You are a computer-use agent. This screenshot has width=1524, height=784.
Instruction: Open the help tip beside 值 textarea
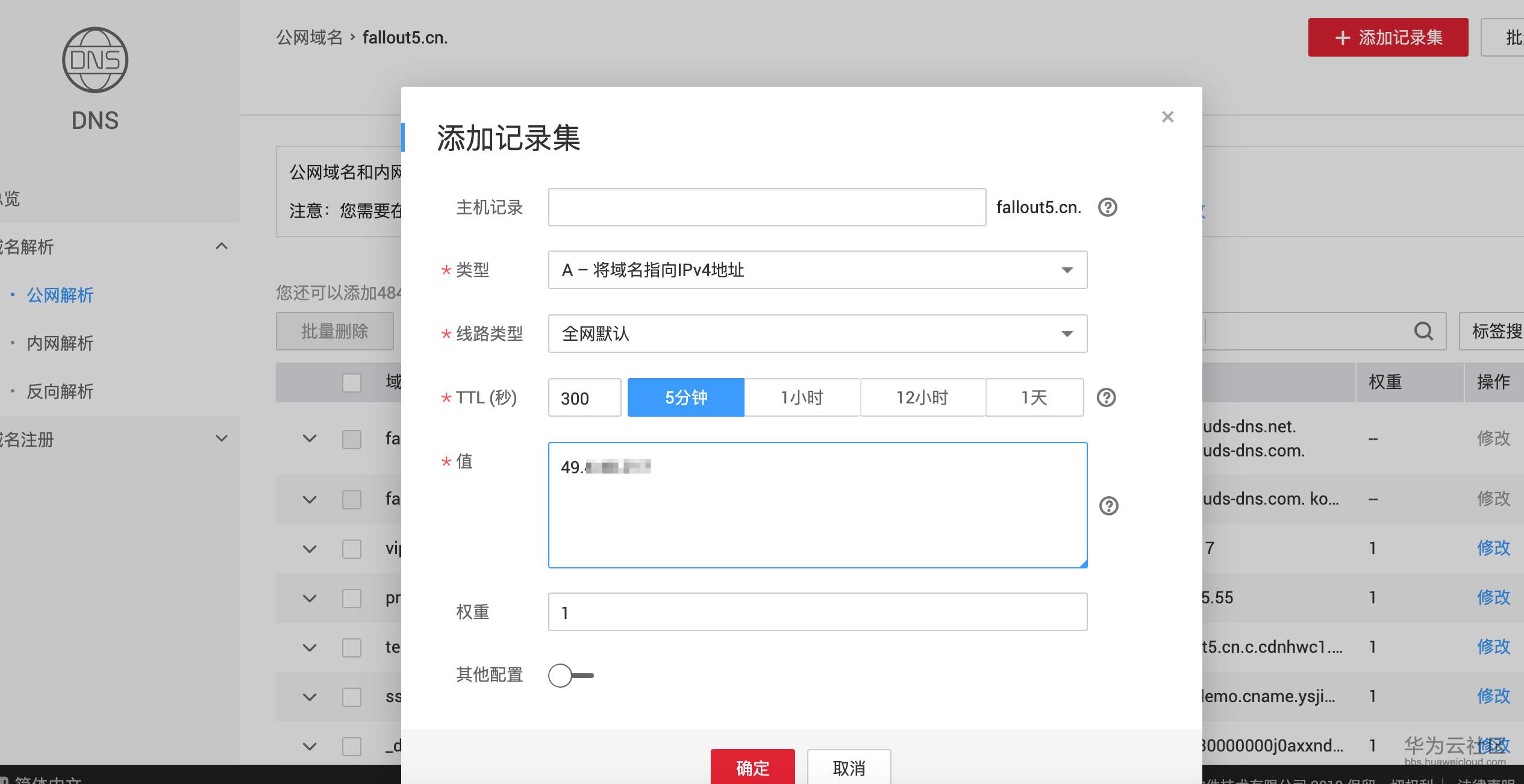(1109, 506)
